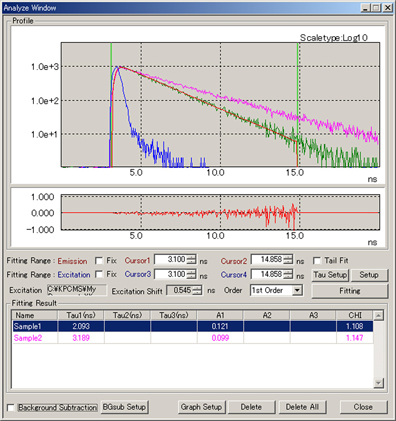396x421 pixels.
Task: Click A1 value 0.121
Action: [x=220, y=326]
